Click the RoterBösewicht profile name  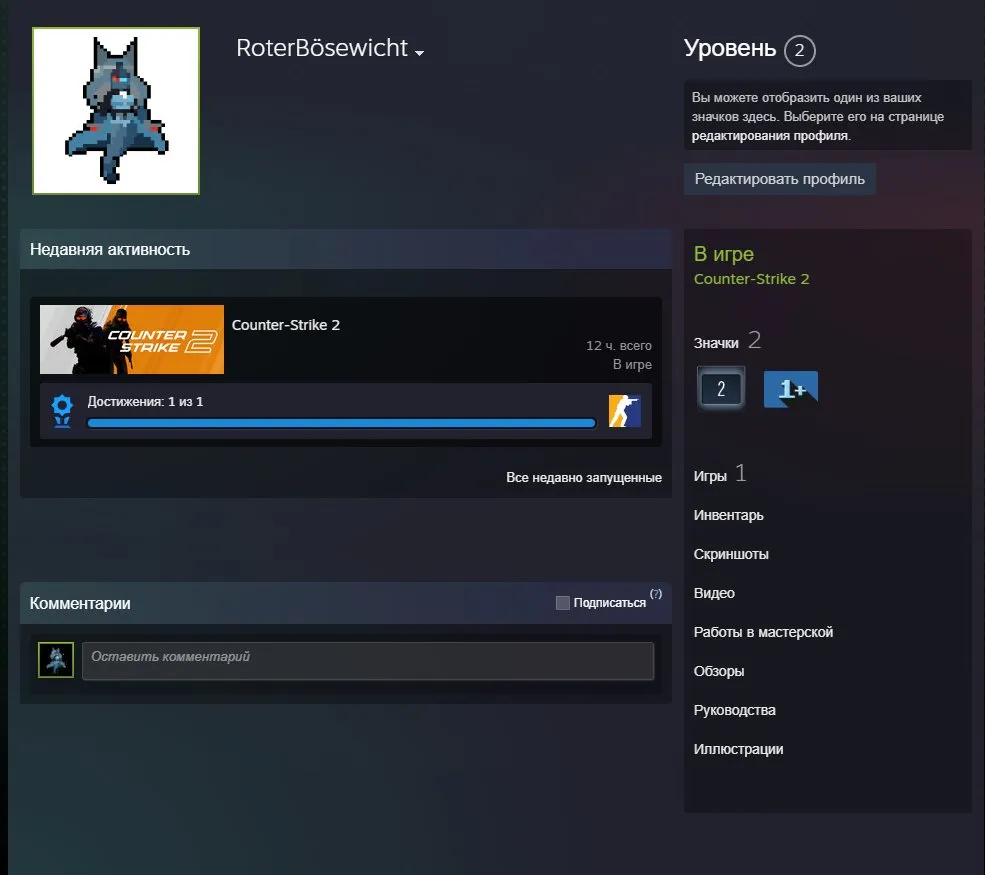pos(322,48)
